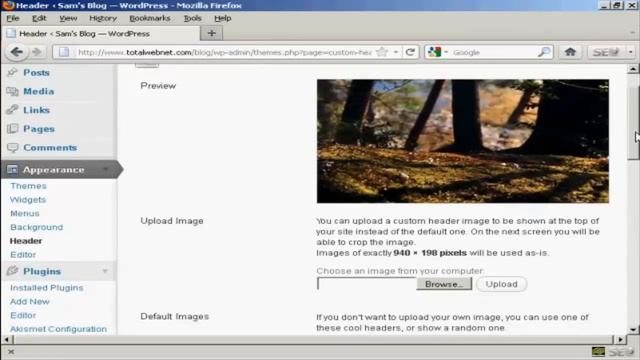Open Menus under Appearance
The image size is (640, 360).
point(25,213)
